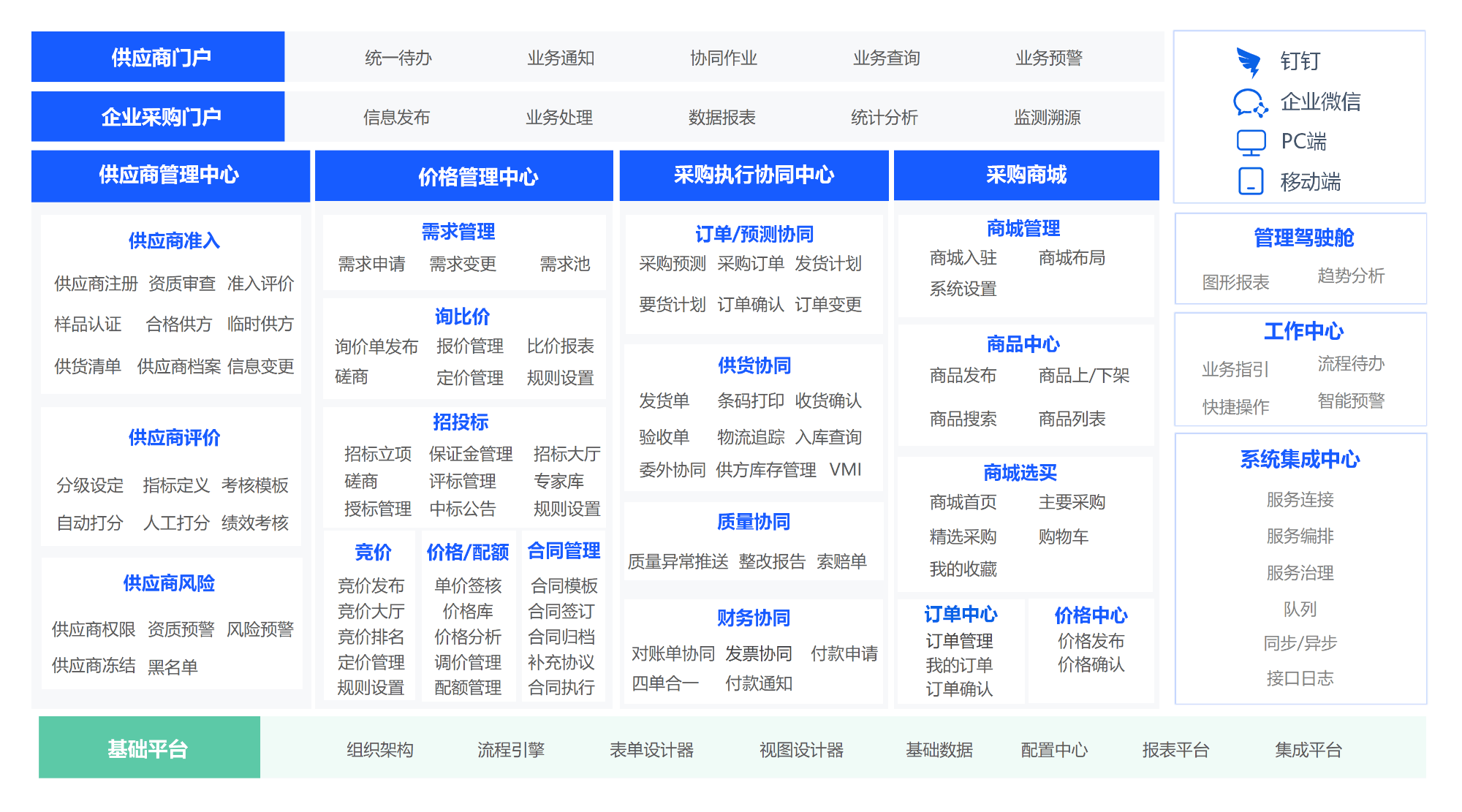Click 需求池 item
The width and height of the screenshot is (1462, 812).
pyautogui.click(x=564, y=264)
